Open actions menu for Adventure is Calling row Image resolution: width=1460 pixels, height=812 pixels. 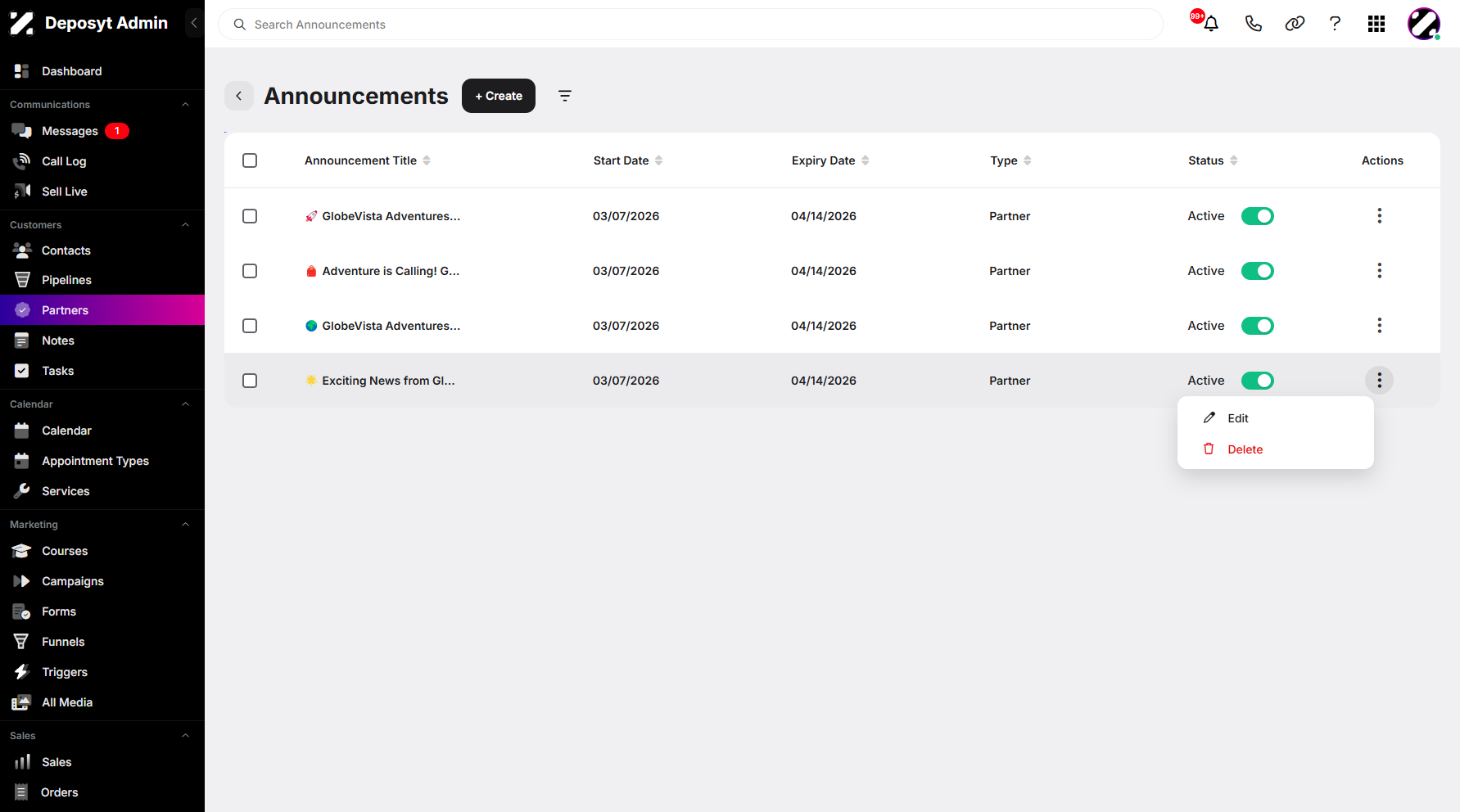pos(1380,271)
